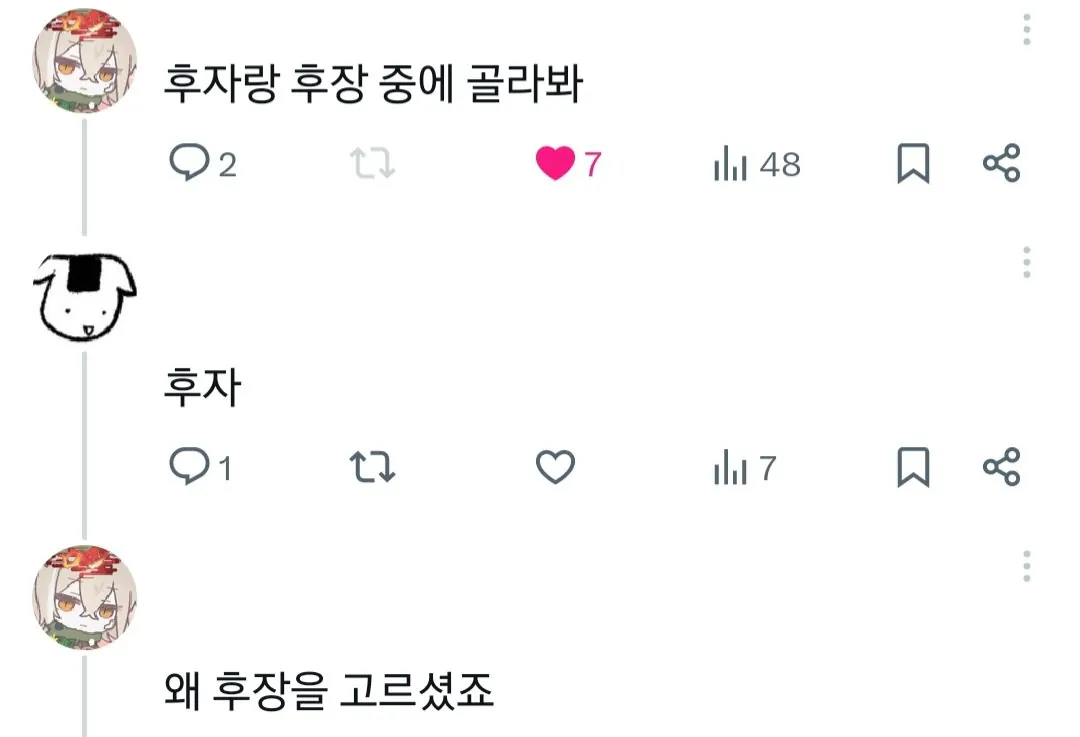The width and height of the screenshot is (1080, 737).
Task: Share the '후자' reply
Action: [1001, 467]
